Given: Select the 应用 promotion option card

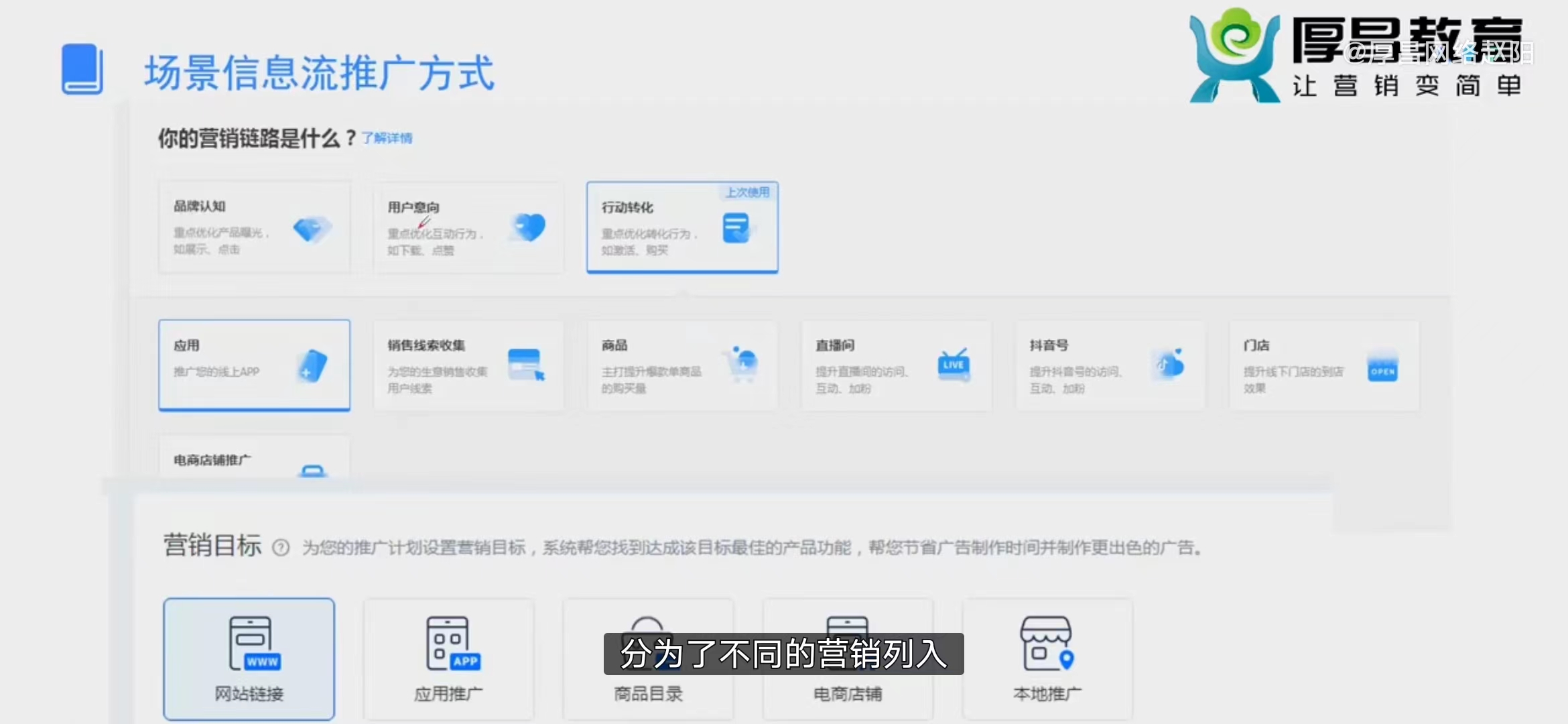Looking at the screenshot, I should [x=254, y=365].
